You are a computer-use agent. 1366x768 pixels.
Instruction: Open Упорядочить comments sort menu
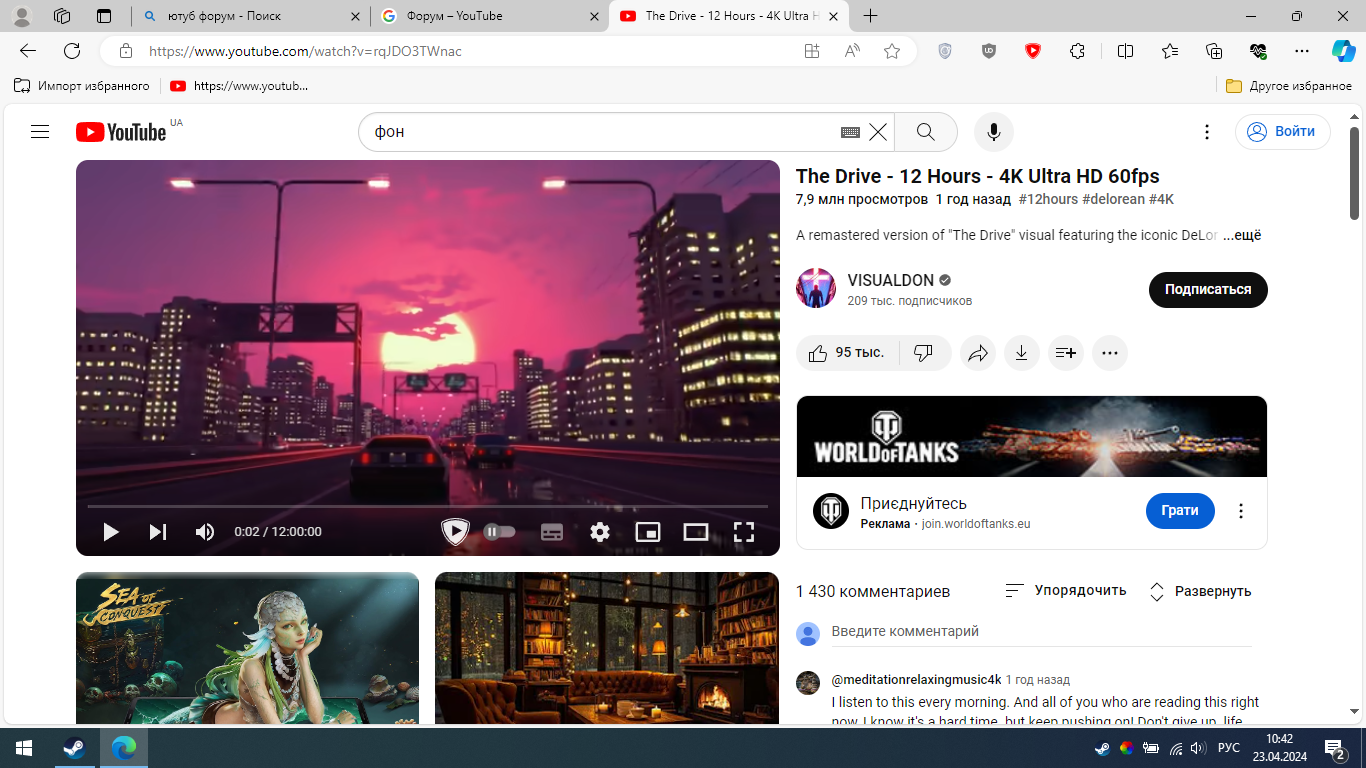point(1066,590)
